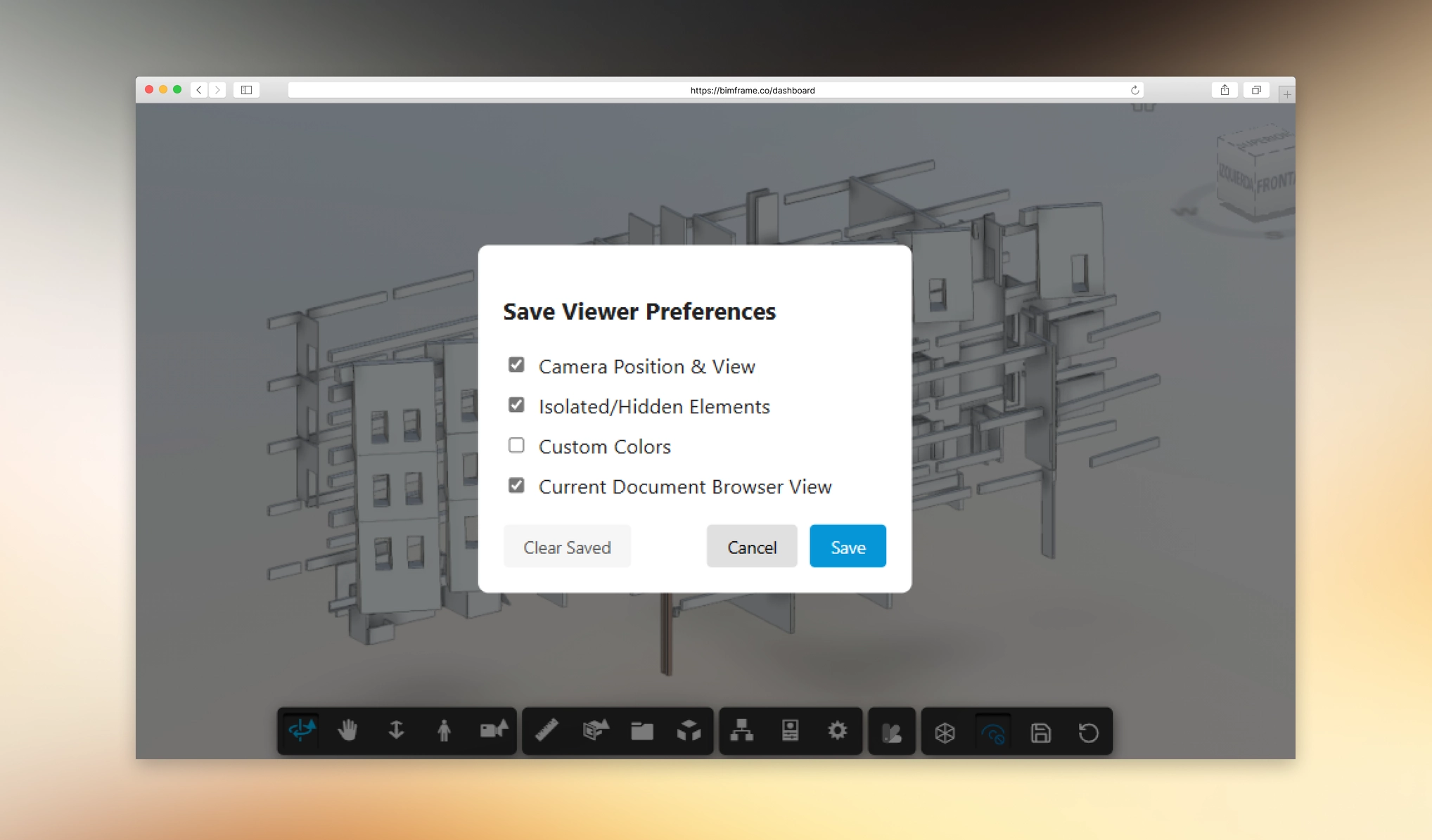1432x840 pixels.
Task: Open viewer settings gear
Action: (x=837, y=731)
